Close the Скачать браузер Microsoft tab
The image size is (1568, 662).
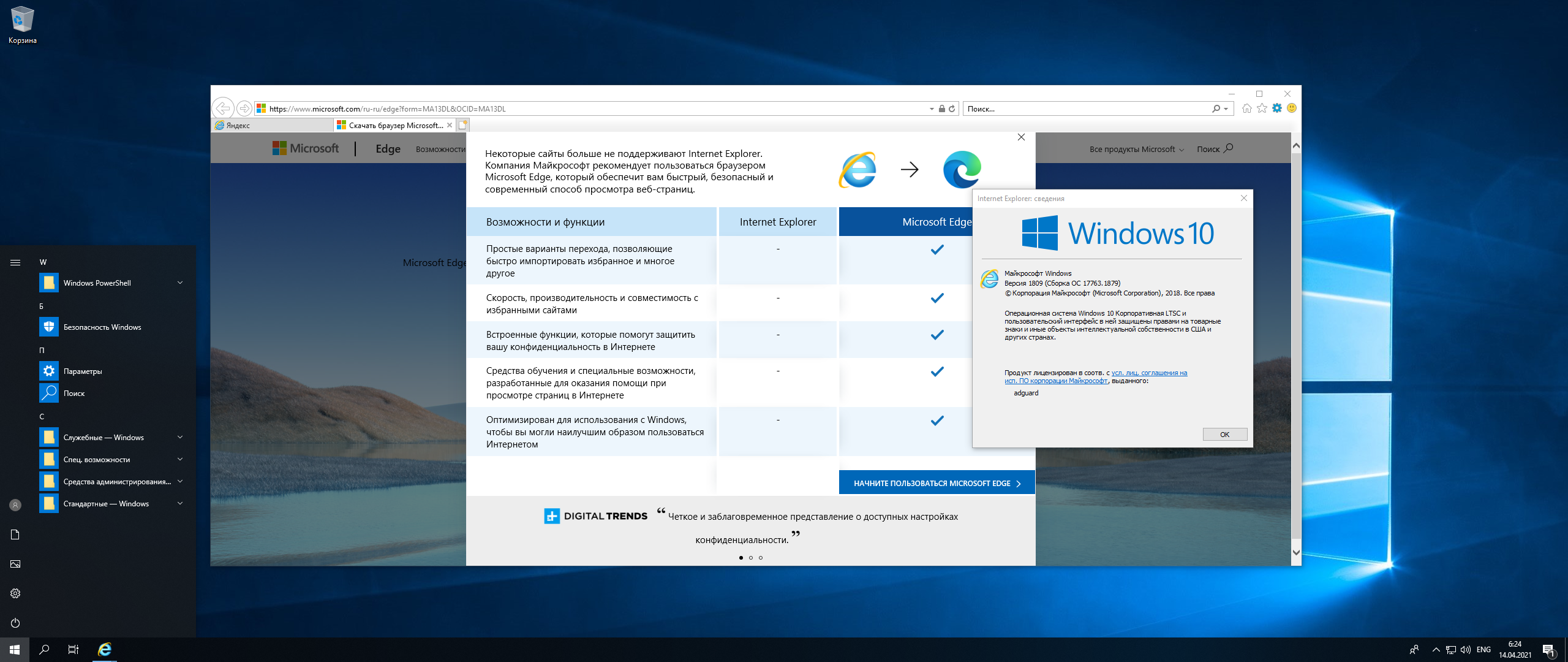coord(450,125)
